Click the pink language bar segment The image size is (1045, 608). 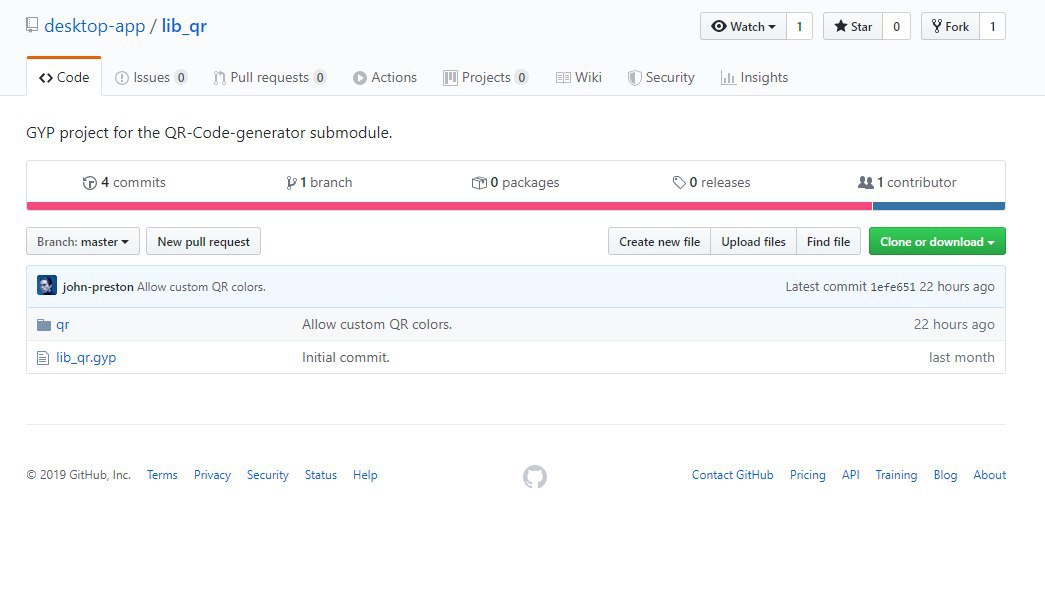[449, 206]
